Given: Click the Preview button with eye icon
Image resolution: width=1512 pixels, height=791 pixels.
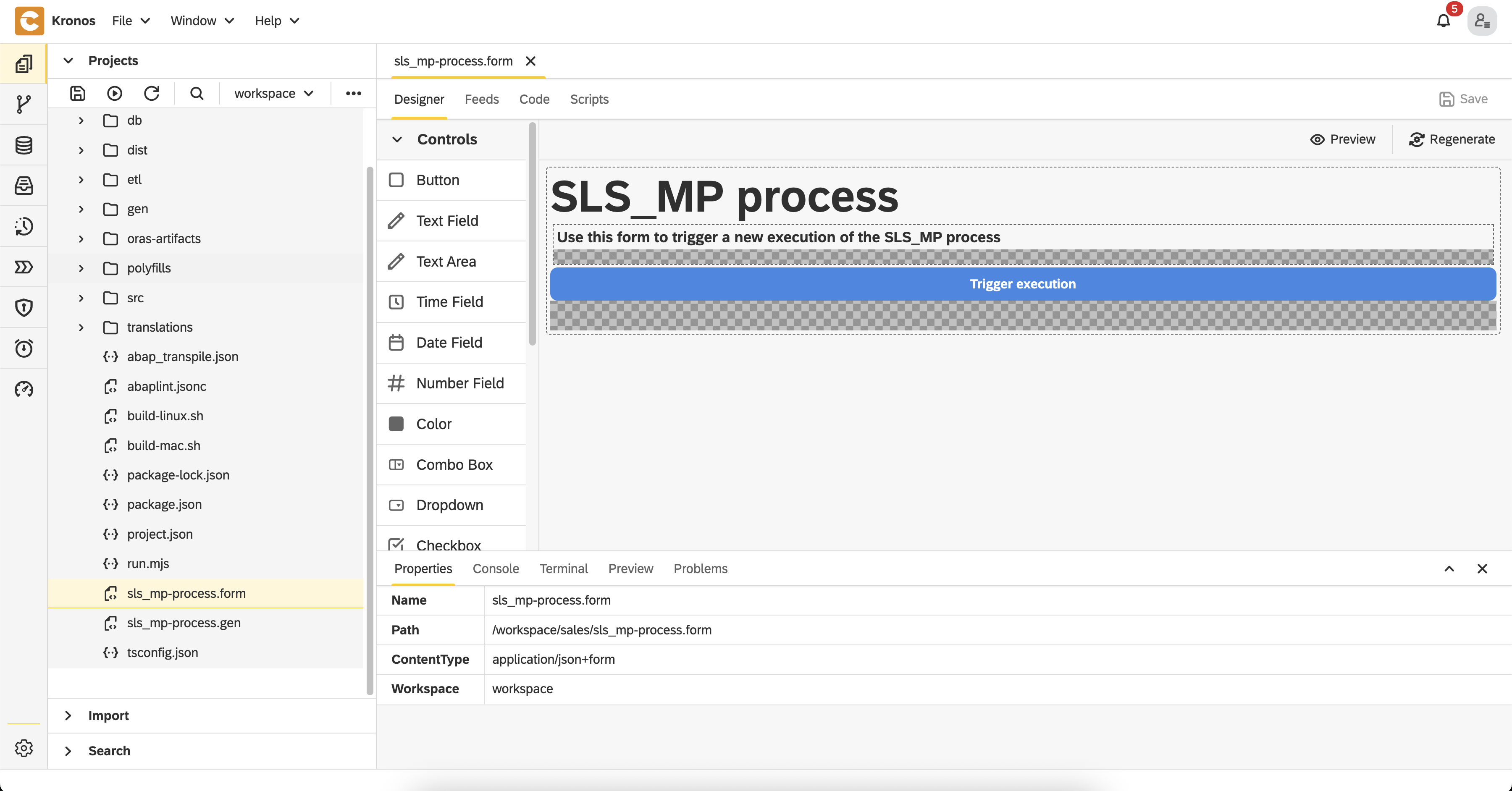Looking at the screenshot, I should [1342, 139].
